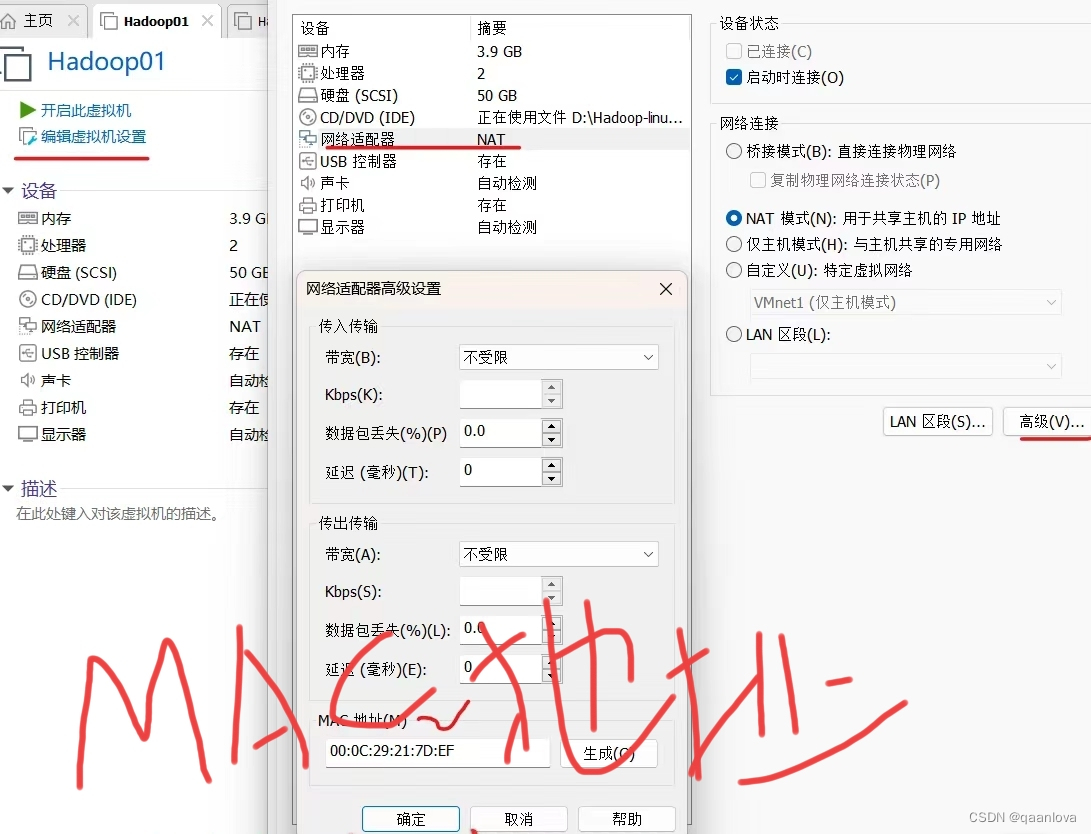Select 硬盘 (SCSI) disk icon in left panel
1091x834 pixels.
pos(28,273)
